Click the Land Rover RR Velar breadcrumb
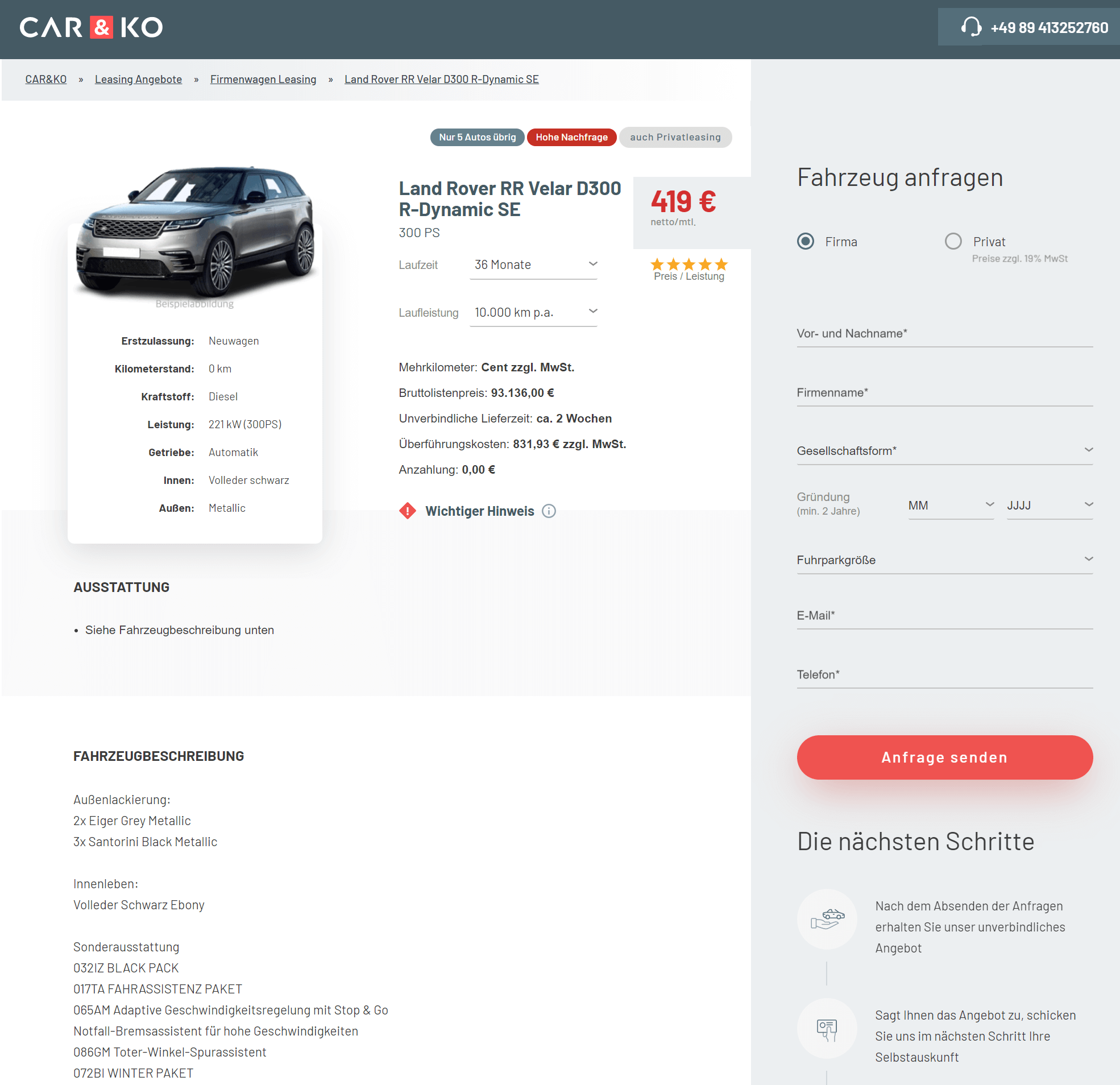This screenshot has width=1120, height=1085. tap(441, 80)
